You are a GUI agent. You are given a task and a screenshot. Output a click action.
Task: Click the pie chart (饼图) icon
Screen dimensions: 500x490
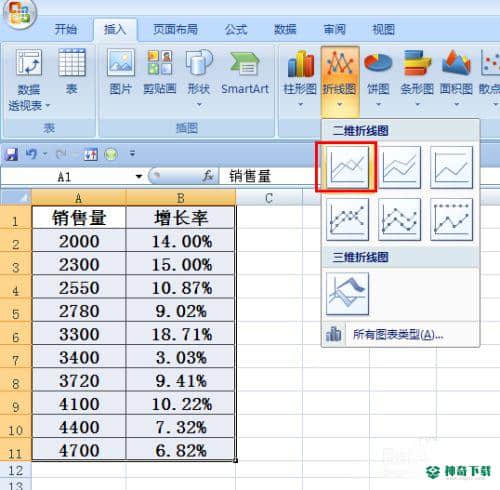click(x=378, y=78)
